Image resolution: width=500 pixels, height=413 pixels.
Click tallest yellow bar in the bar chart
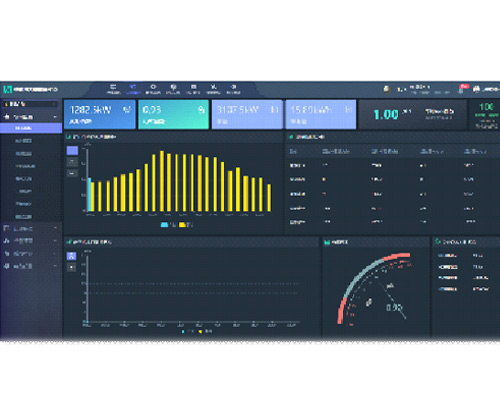(x=162, y=181)
